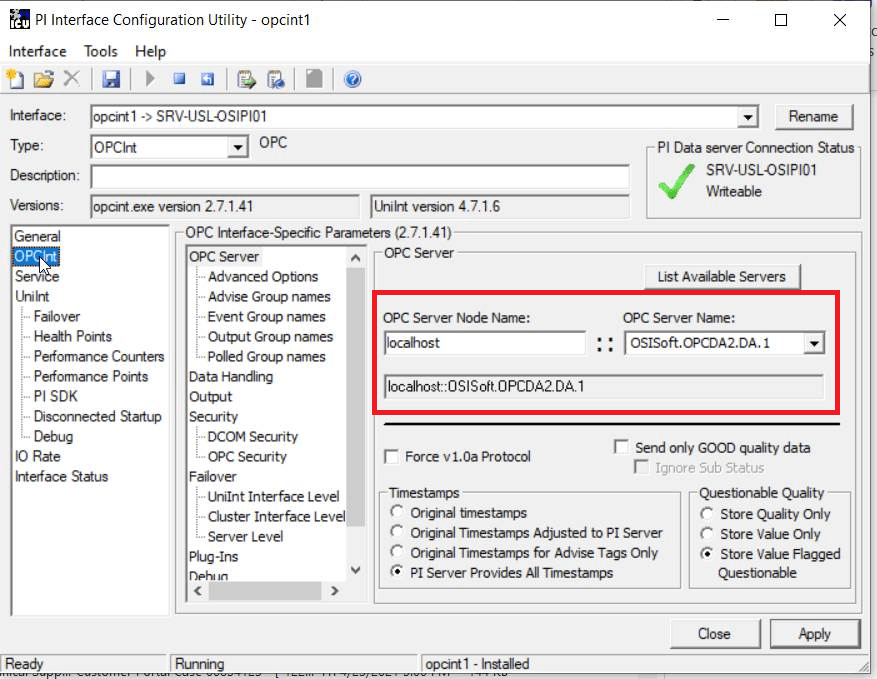Viewport: 877px width, 679px height.
Task: Click the Save floppy disk icon
Action: point(111,79)
